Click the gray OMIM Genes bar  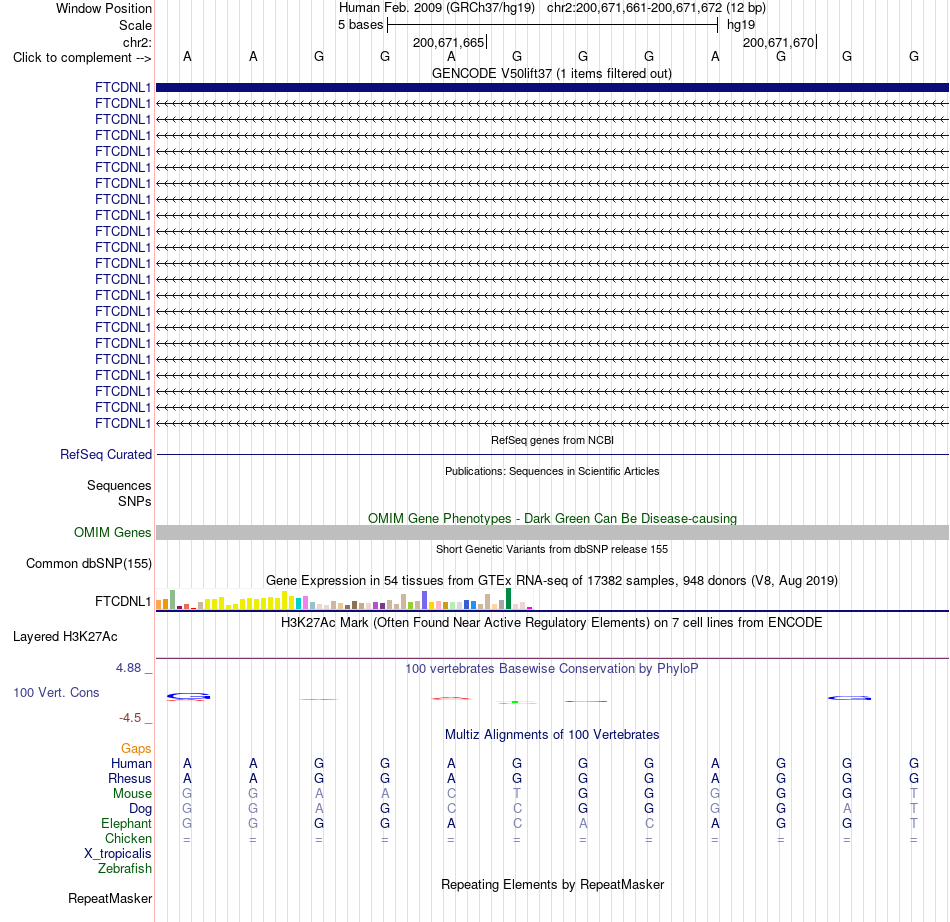[x=552, y=532]
